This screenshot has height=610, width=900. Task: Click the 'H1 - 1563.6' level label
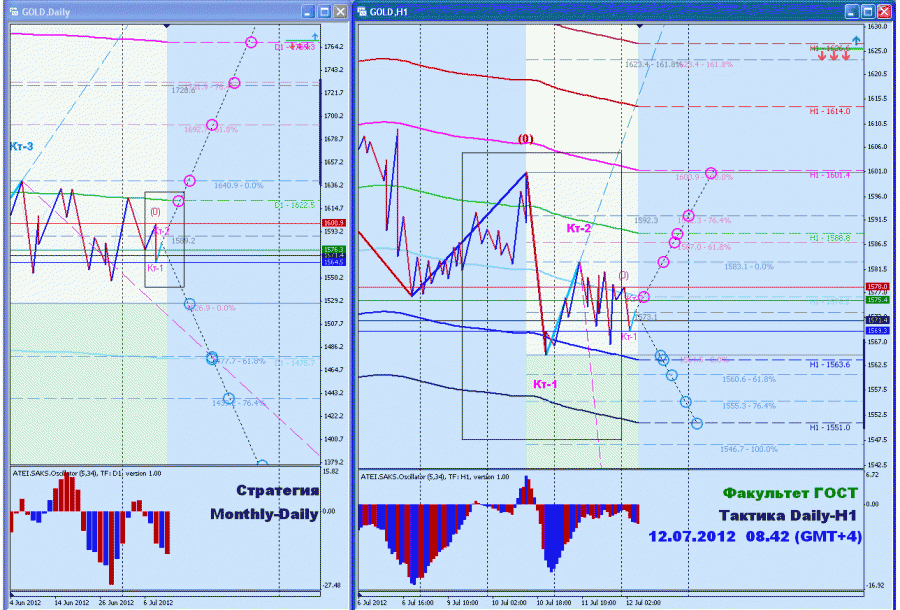(830, 364)
